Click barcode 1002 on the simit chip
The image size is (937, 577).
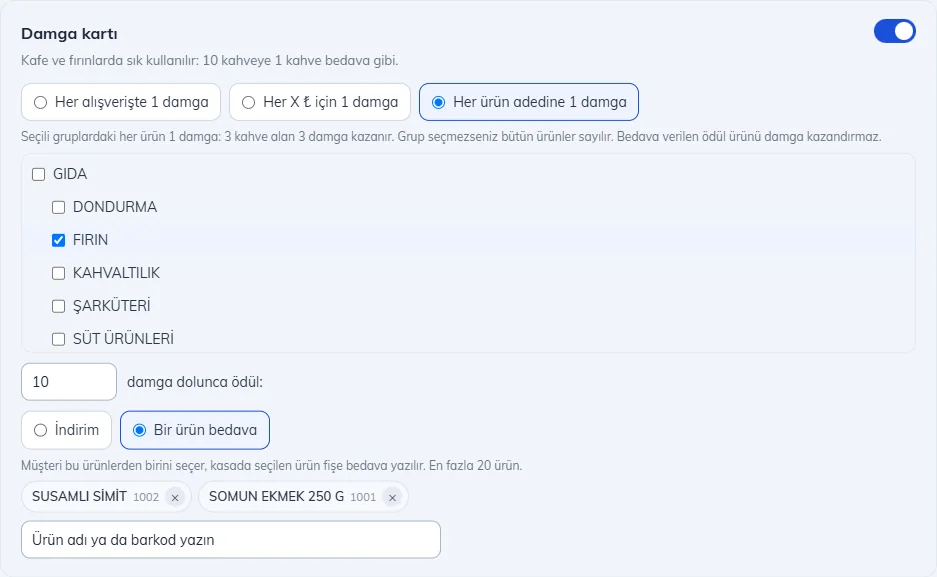pos(146,497)
